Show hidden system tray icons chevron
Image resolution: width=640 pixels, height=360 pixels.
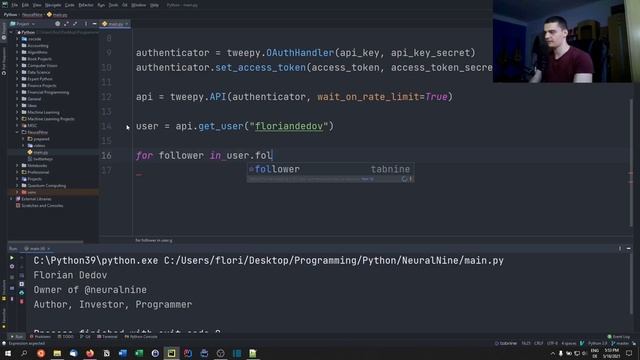click(x=553, y=353)
